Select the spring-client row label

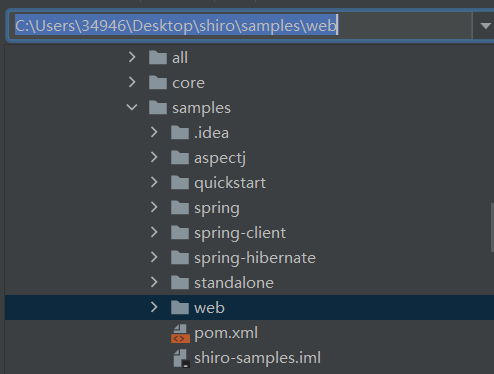[240, 233]
